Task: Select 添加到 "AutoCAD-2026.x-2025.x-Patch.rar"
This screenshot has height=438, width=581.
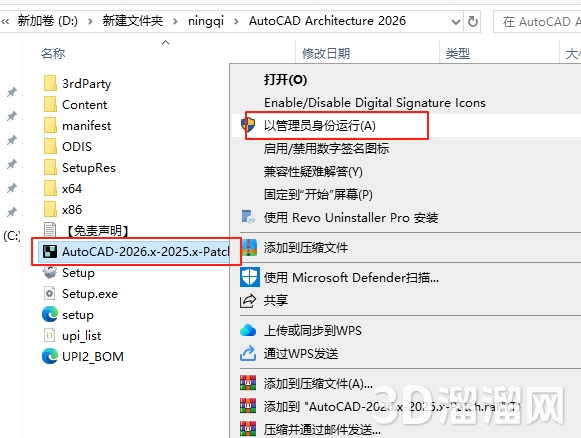Action: [x=392, y=407]
